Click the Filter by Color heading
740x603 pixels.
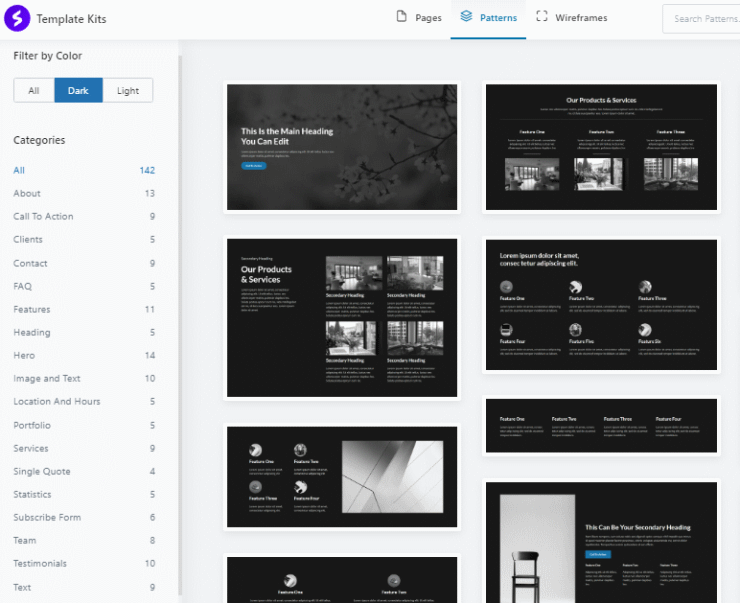point(48,56)
